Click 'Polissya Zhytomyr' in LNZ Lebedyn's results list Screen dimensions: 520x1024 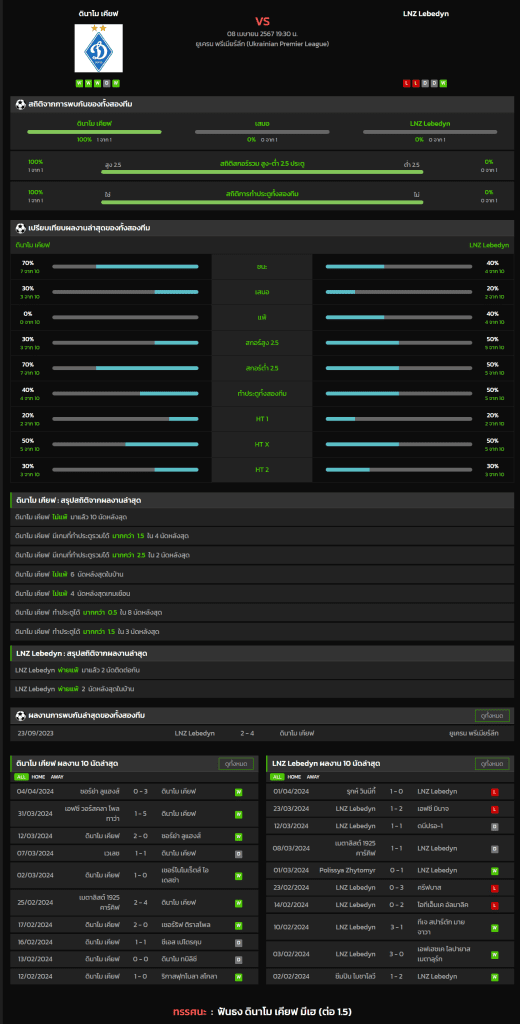click(347, 871)
